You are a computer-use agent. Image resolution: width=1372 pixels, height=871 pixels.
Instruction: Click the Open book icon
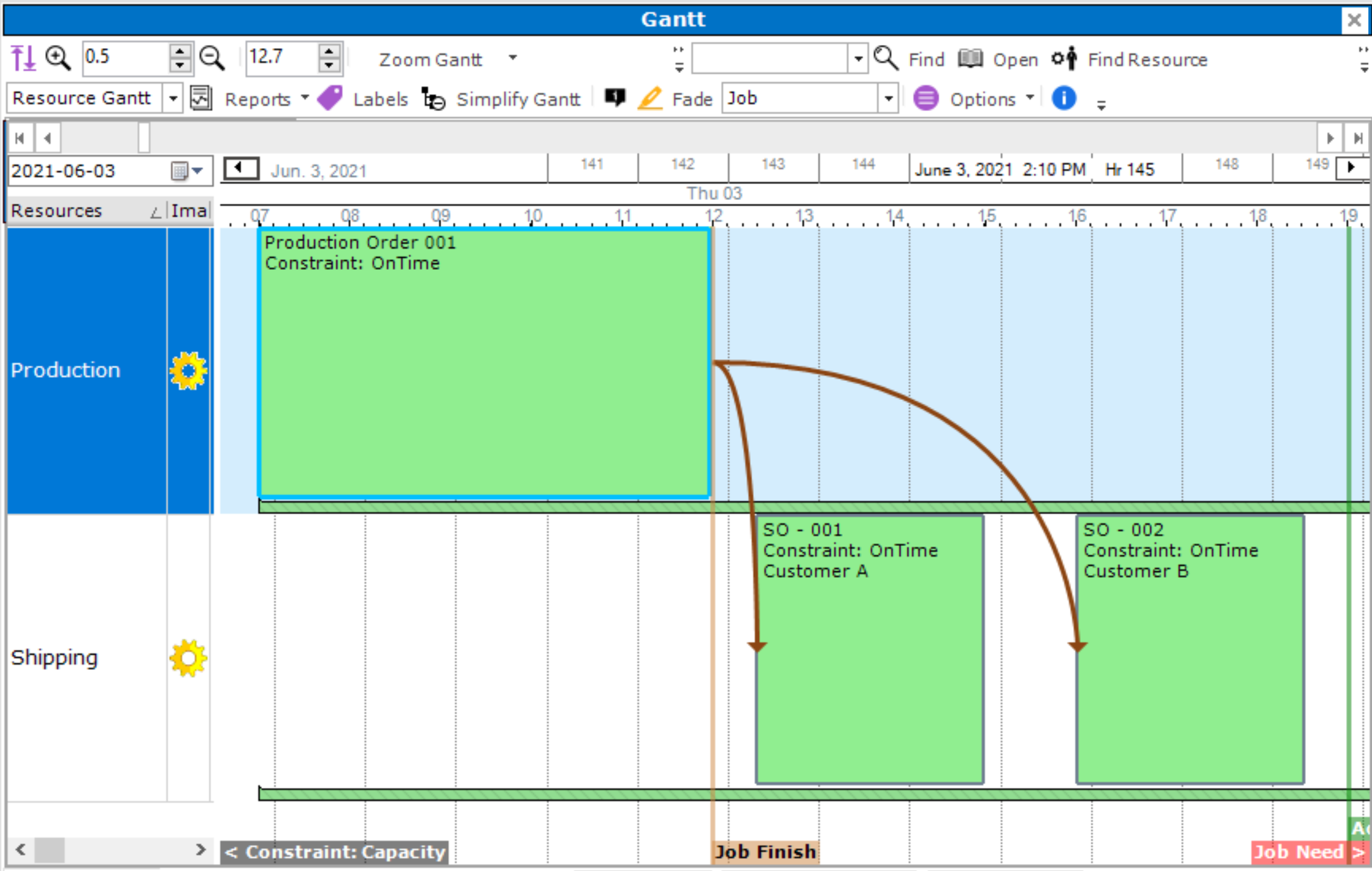coord(970,58)
